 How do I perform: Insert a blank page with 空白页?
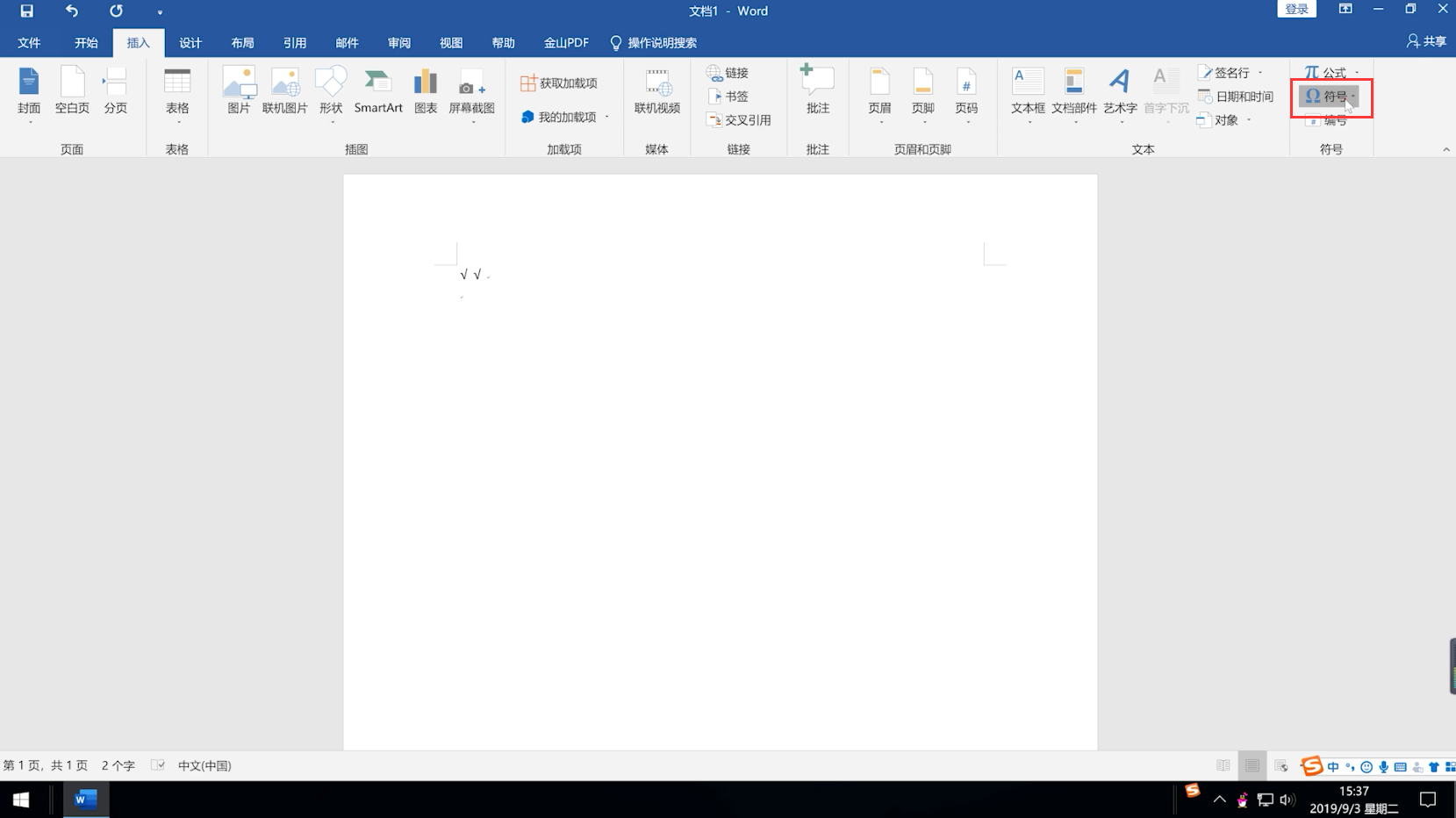[72, 91]
